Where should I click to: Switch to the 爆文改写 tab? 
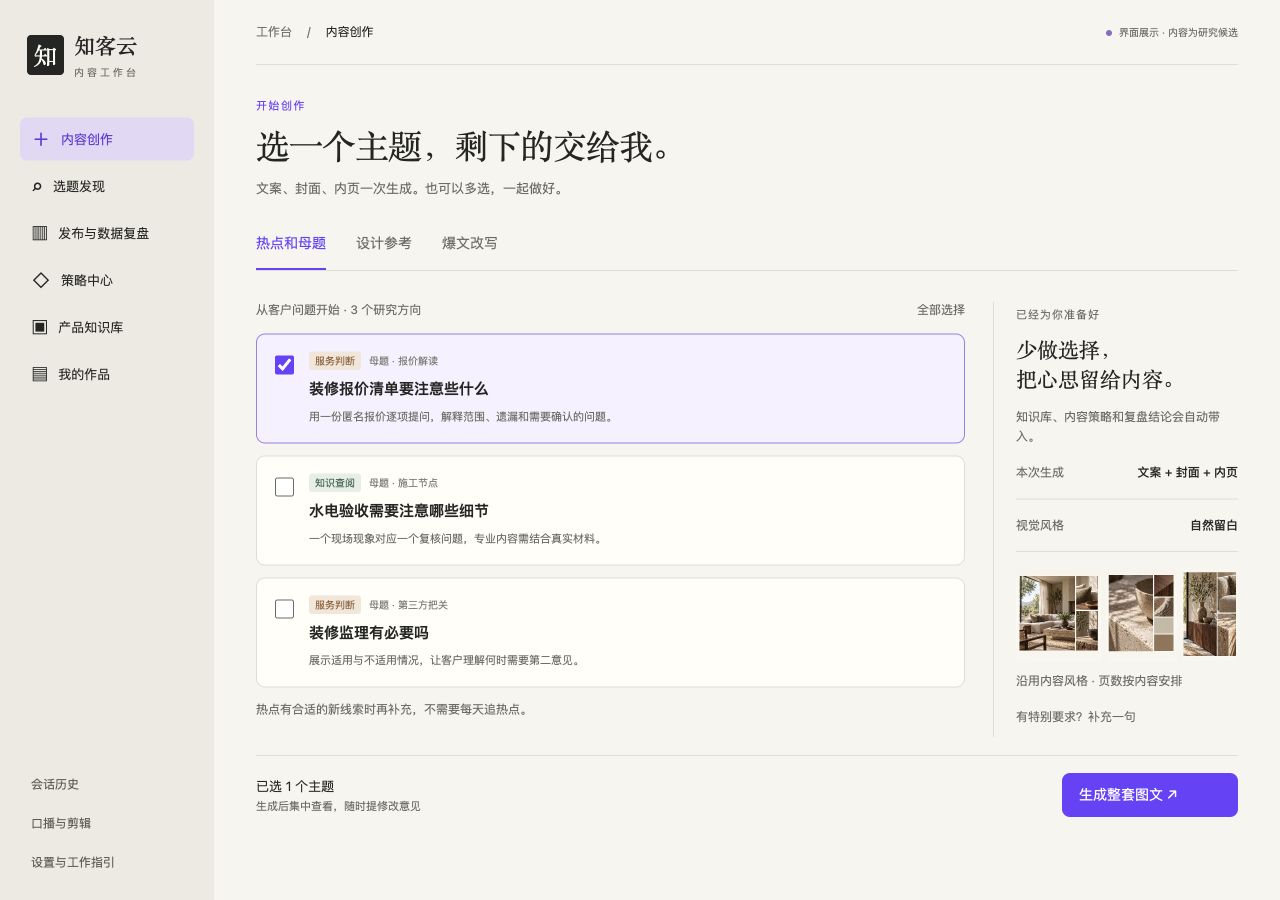[470, 243]
